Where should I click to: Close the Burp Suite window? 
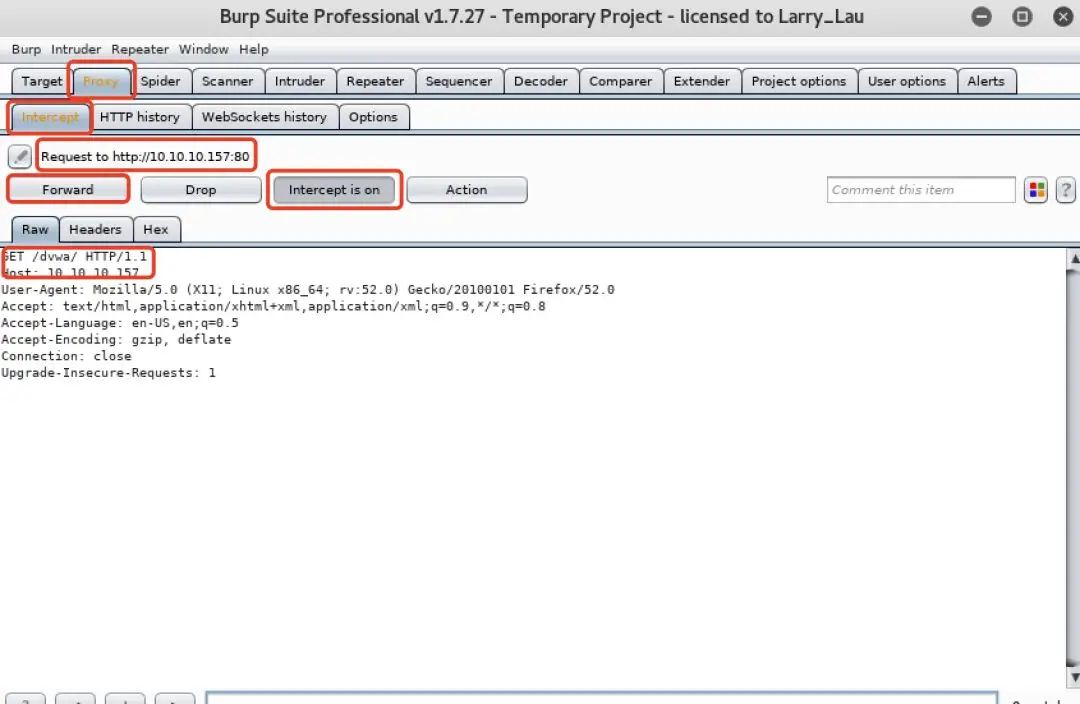1063,17
